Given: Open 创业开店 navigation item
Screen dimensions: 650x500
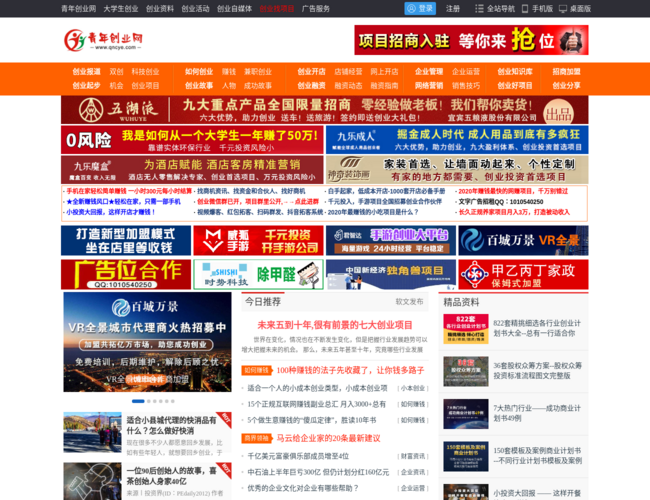Looking at the screenshot, I should click(x=311, y=71).
